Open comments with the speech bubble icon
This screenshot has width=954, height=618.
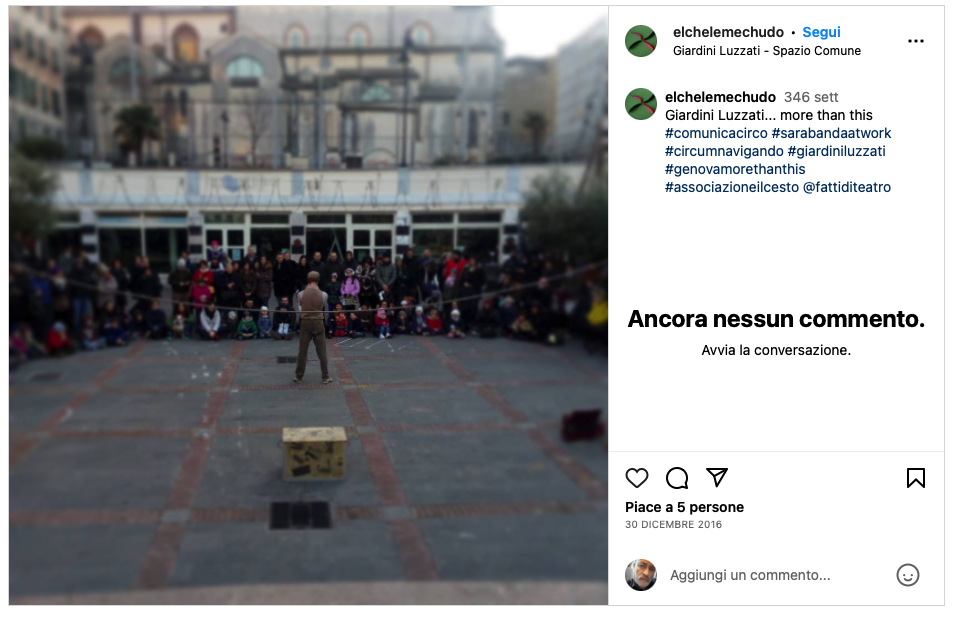click(677, 478)
